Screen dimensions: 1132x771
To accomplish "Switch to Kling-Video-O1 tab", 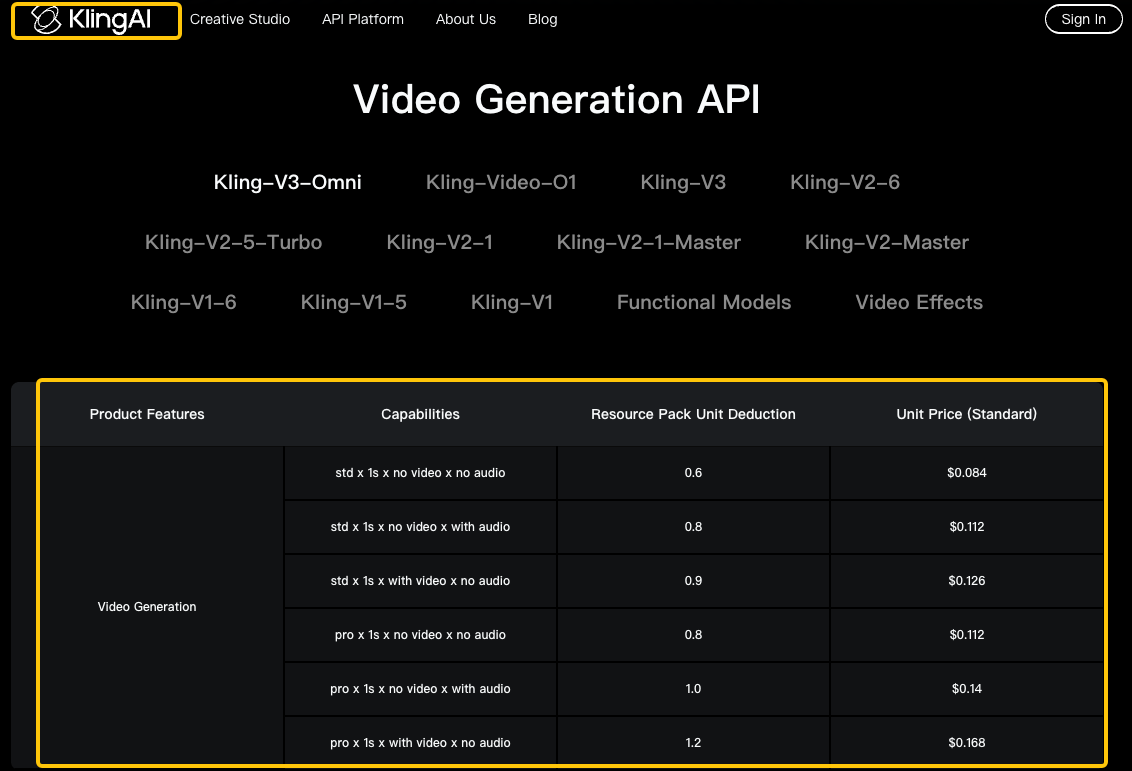I will pos(501,182).
